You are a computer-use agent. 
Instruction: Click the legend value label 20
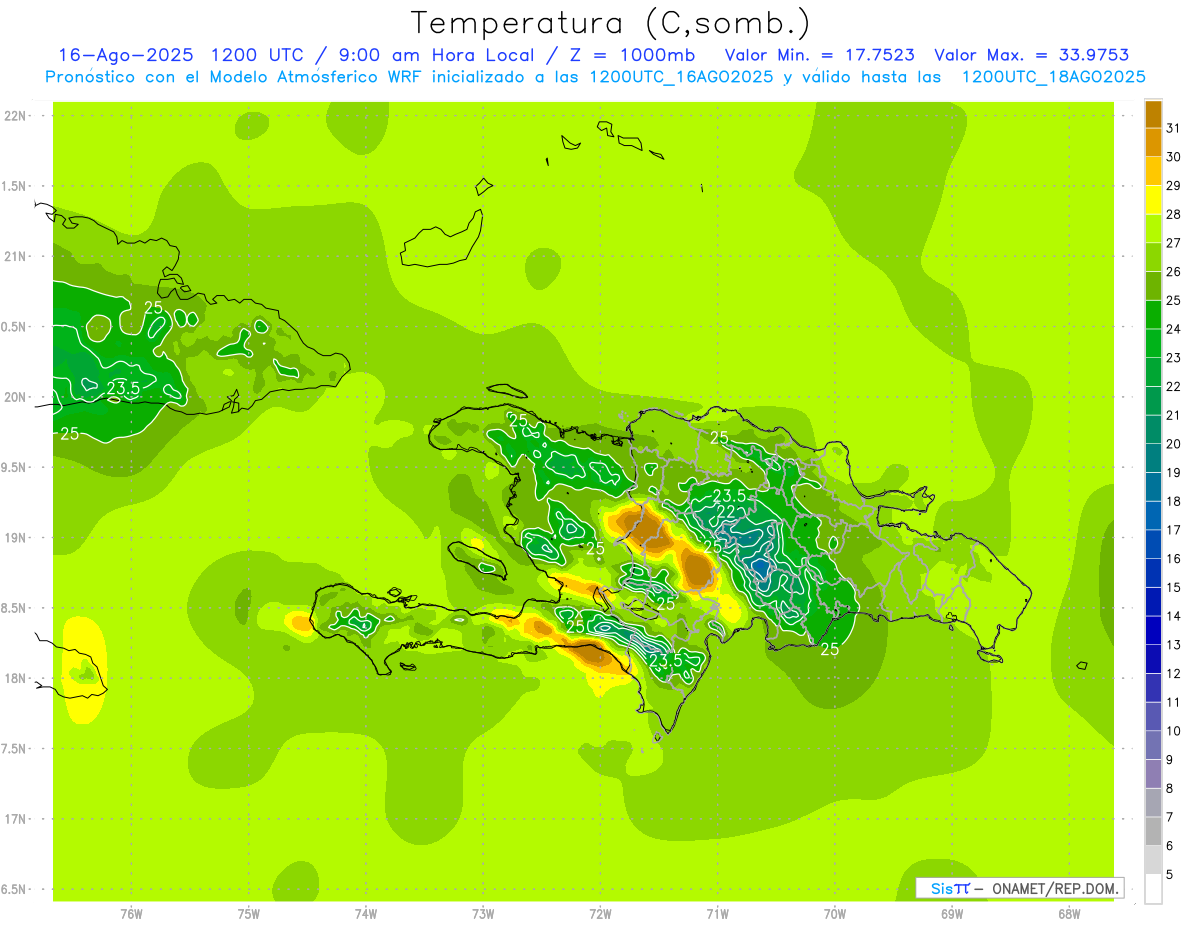pos(1173,444)
